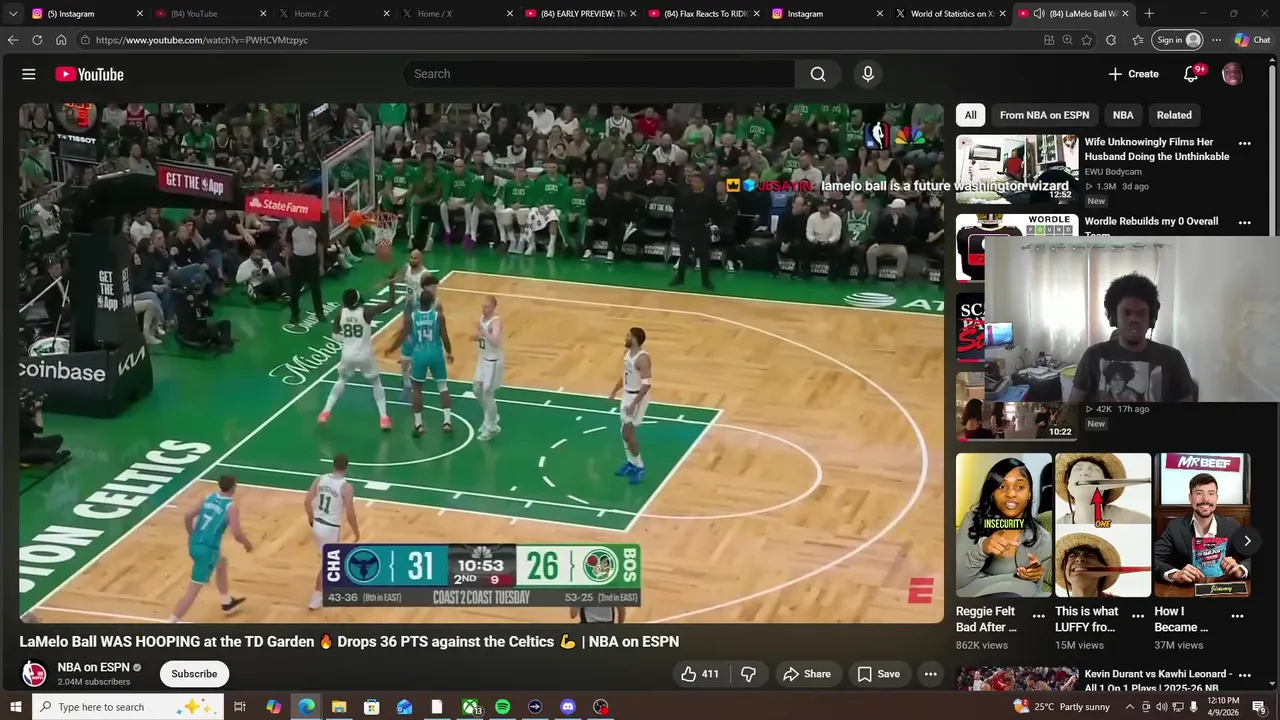Open options for Wife Unknowingly Films video
This screenshot has width=1280, height=720.
[1245, 143]
